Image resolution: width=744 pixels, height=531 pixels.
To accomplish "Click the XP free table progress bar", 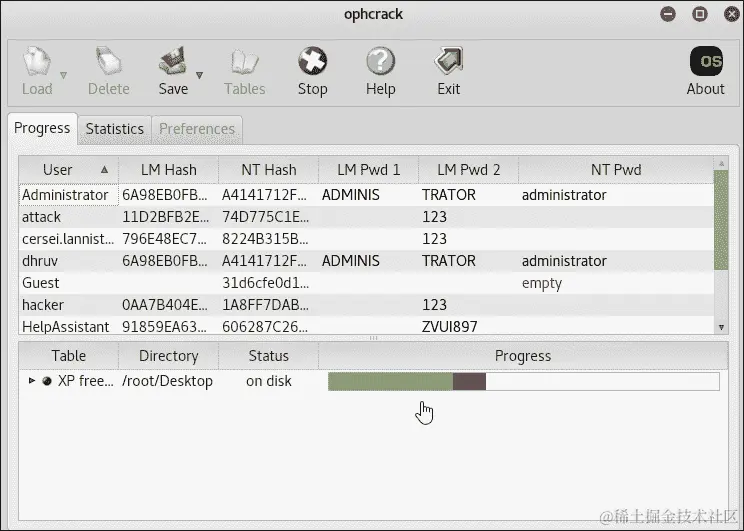I will pos(523,382).
